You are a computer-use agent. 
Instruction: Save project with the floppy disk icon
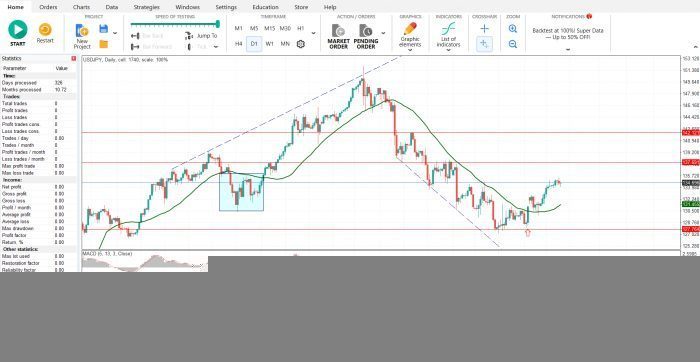point(104,29)
